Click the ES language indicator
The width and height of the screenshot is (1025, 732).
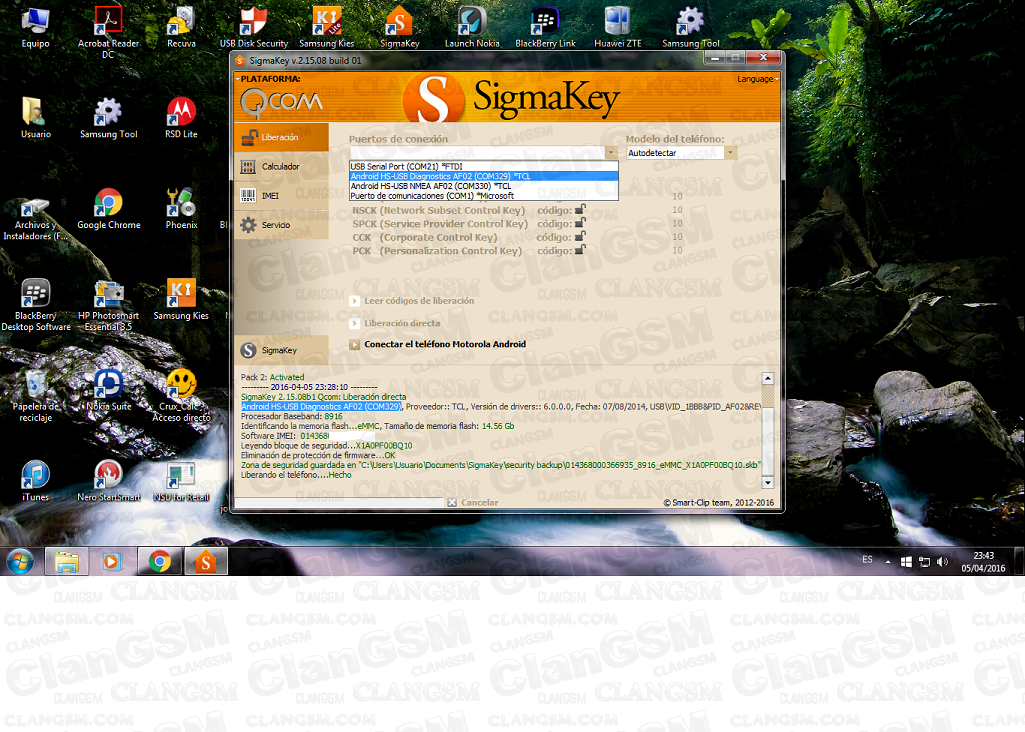pyautogui.click(x=867, y=560)
